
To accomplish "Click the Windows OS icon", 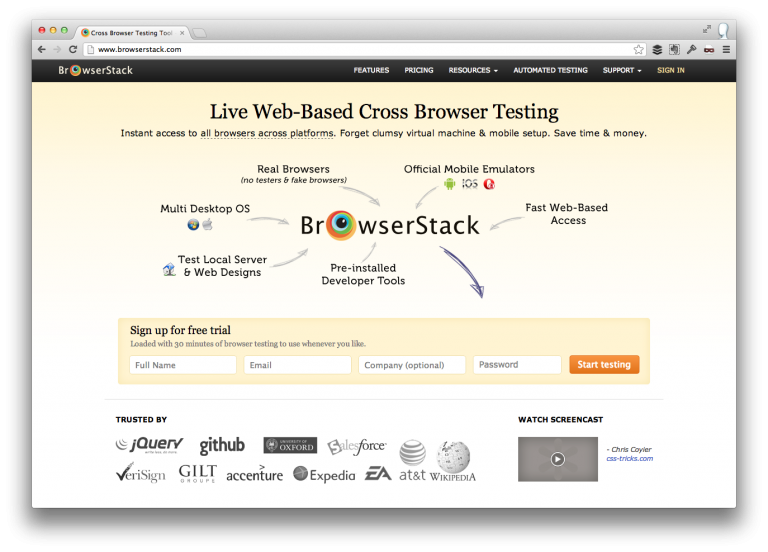I will (x=193, y=225).
